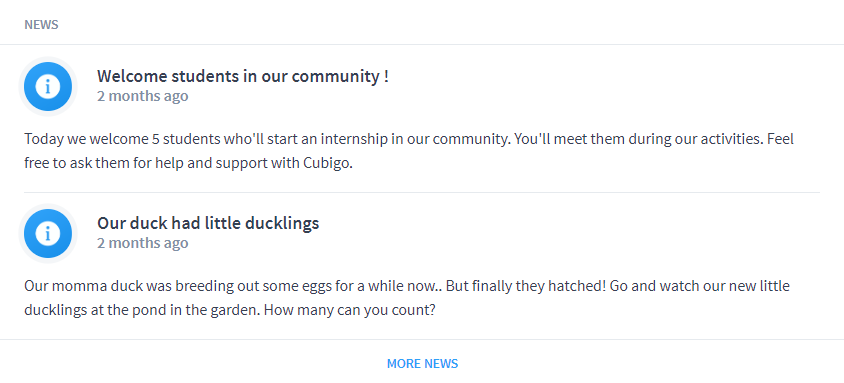Select the NEWS section header
The height and width of the screenshot is (383, 844).
tap(41, 25)
